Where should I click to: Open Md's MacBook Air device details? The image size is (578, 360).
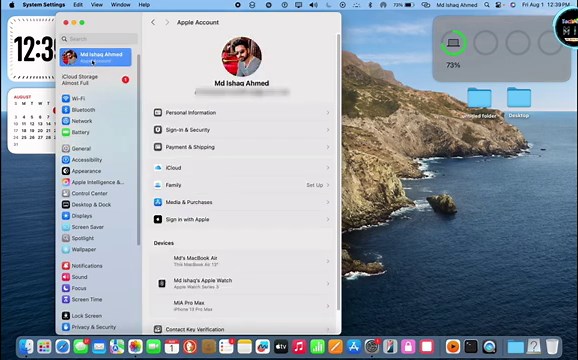(x=241, y=261)
